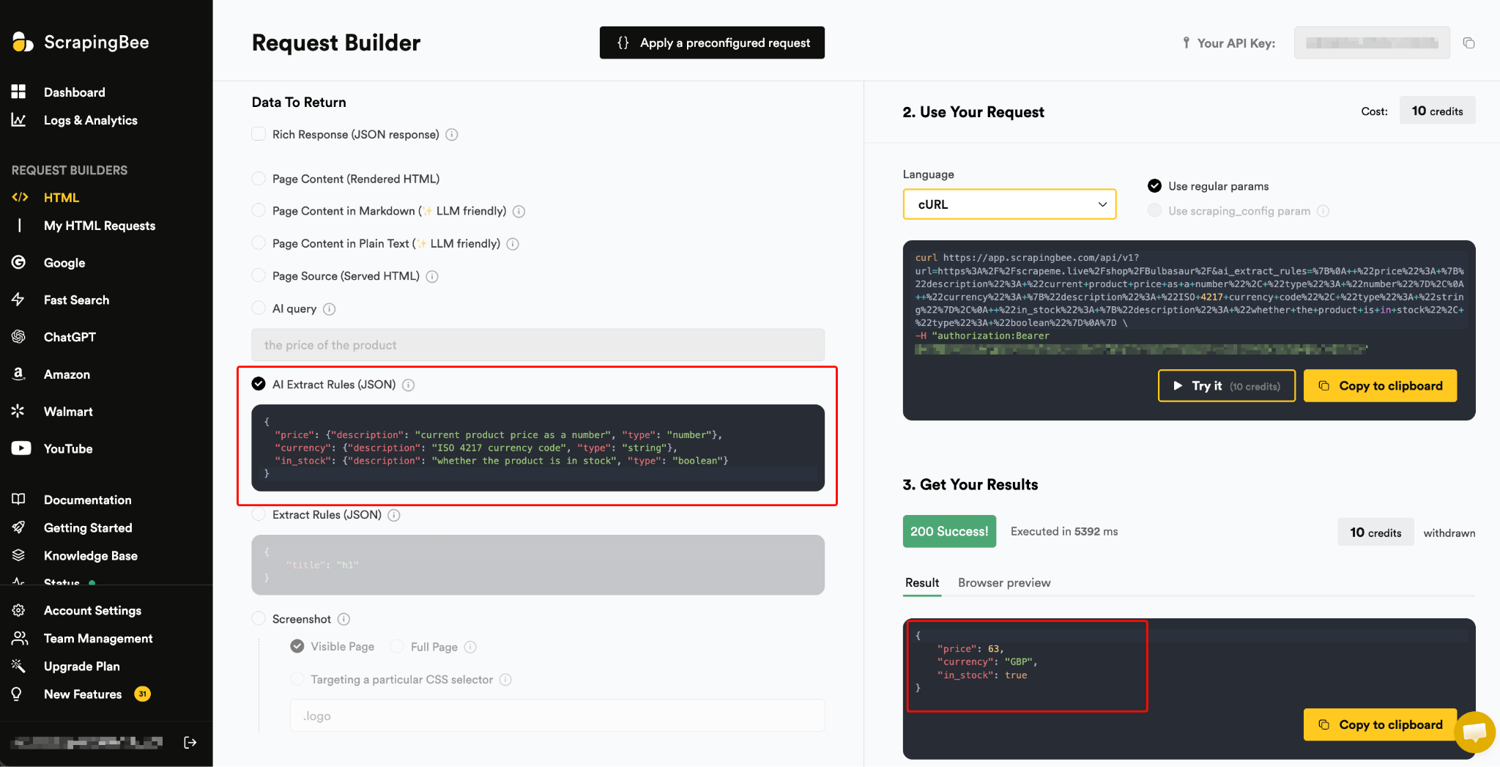Click info icon next to Rich Response
Screen dimensions: 1500x767
point(452,135)
